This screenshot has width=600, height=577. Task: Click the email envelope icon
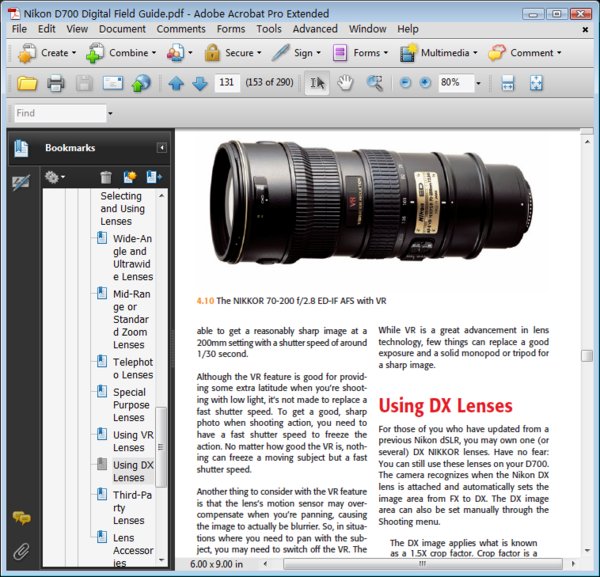(x=113, y=83)
